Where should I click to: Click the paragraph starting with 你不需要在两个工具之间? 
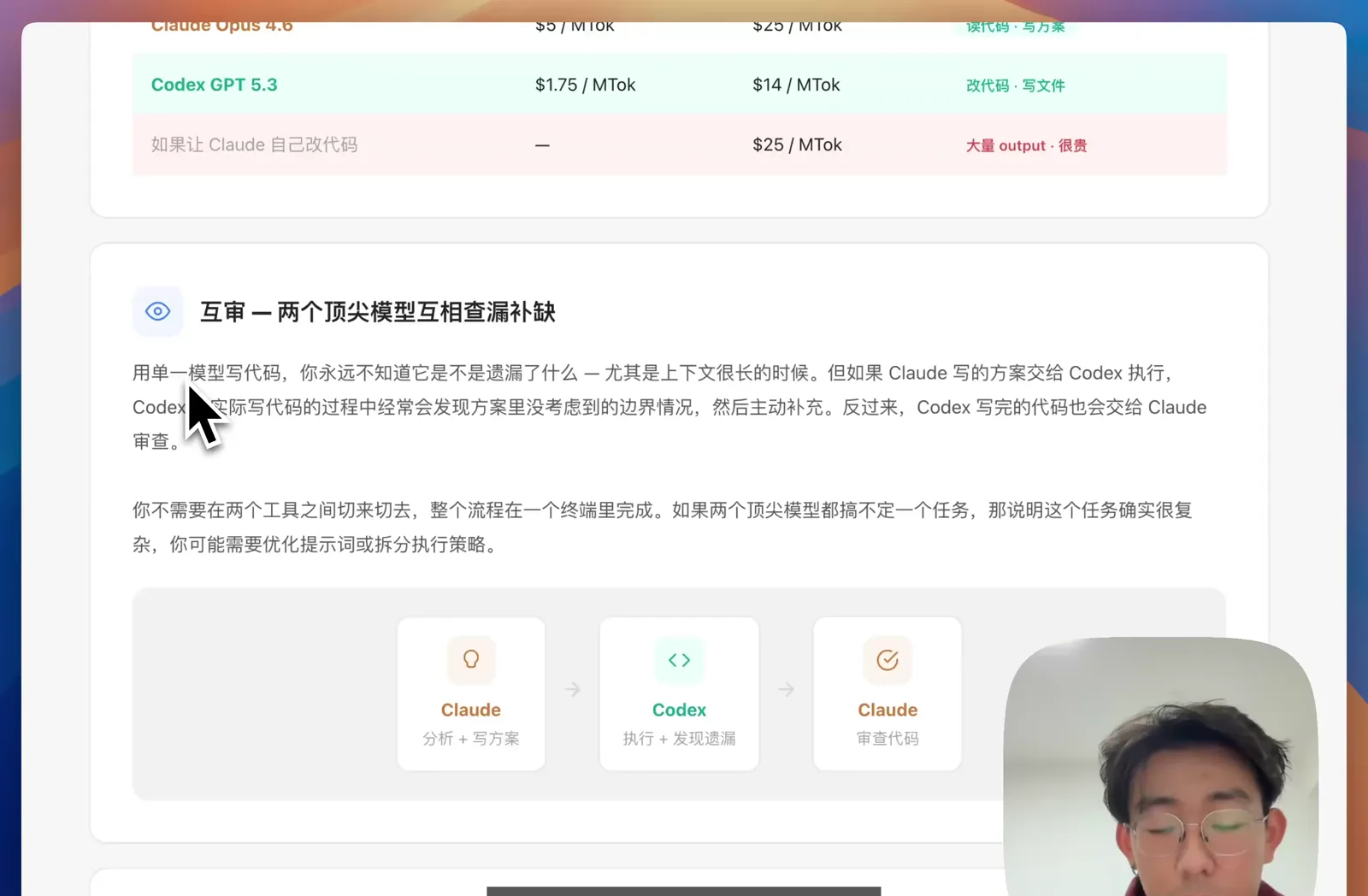tap(663, 528)
